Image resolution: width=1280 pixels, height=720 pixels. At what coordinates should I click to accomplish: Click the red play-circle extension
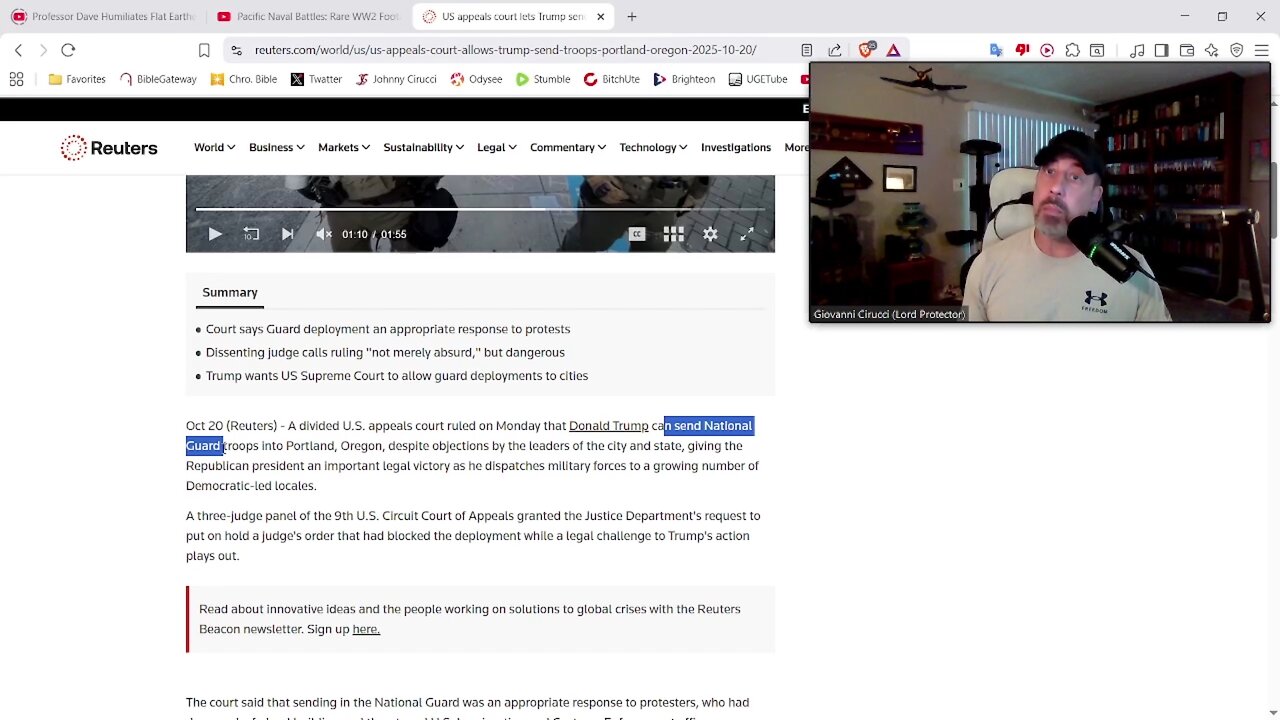1047,50
